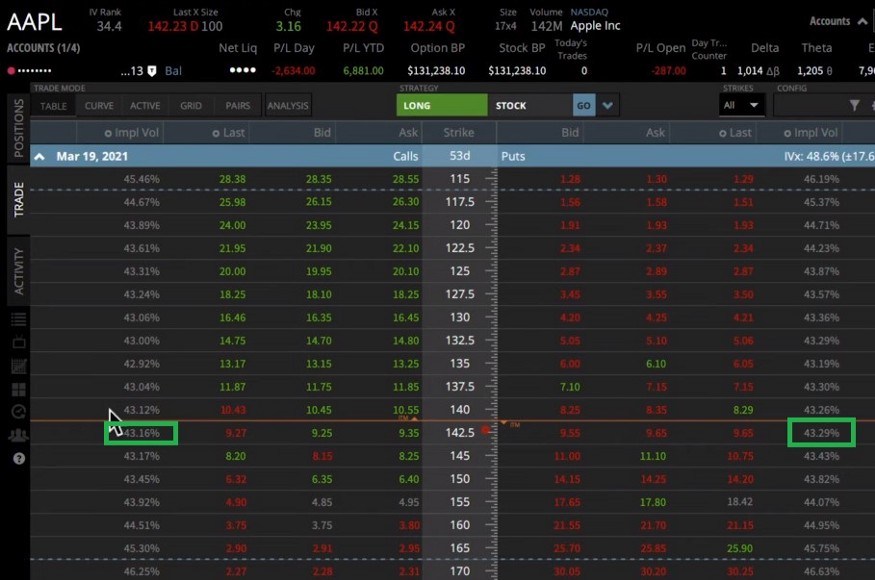Screen dimensions: 875x580
Task: Click the calls Bid column header
Action: 322,133
